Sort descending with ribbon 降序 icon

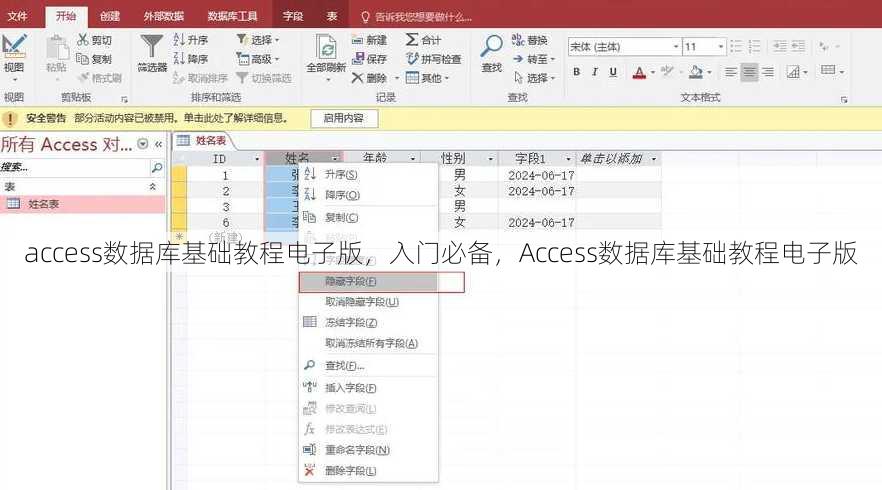coord(179,58)
